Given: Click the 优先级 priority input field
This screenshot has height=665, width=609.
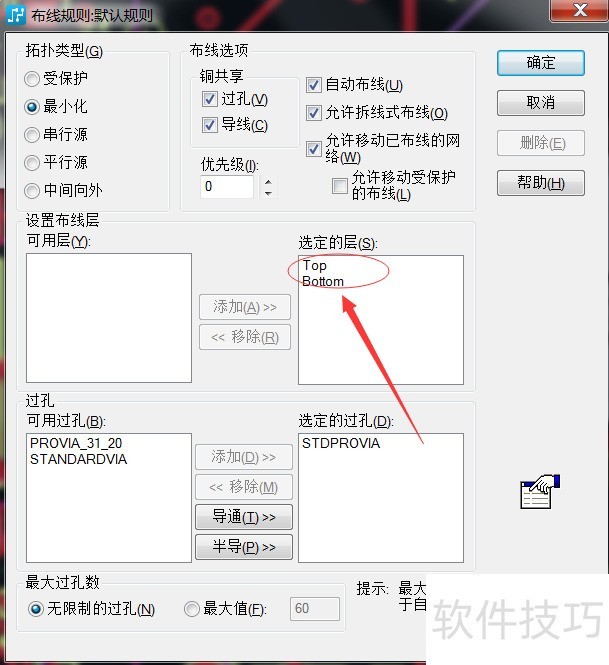Looking at the screenshot, I should [x=226, y=187].
